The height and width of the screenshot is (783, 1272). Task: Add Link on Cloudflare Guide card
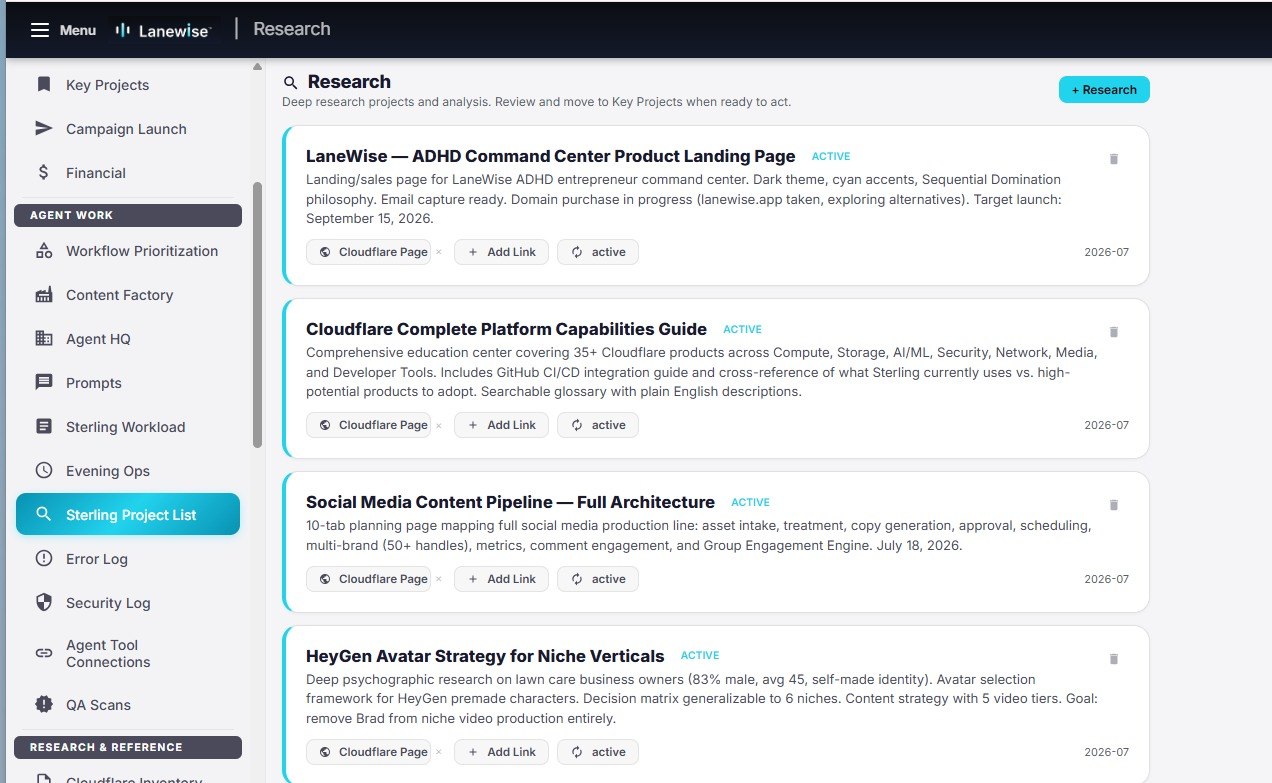pyautogui.click(x=501, y=425)
